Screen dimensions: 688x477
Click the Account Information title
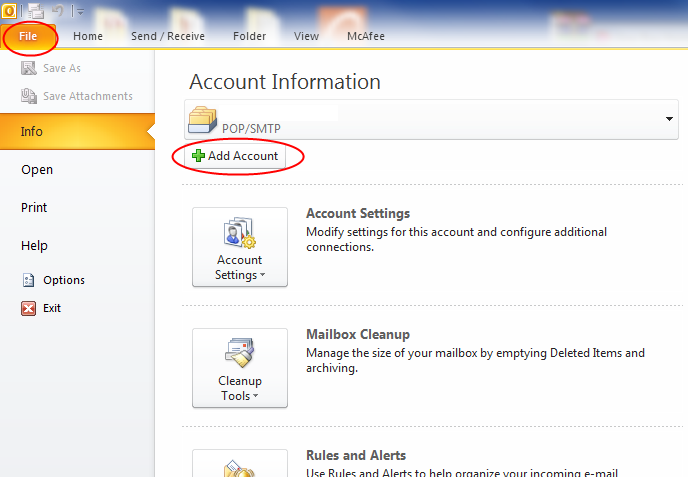(x=285, y=82)
